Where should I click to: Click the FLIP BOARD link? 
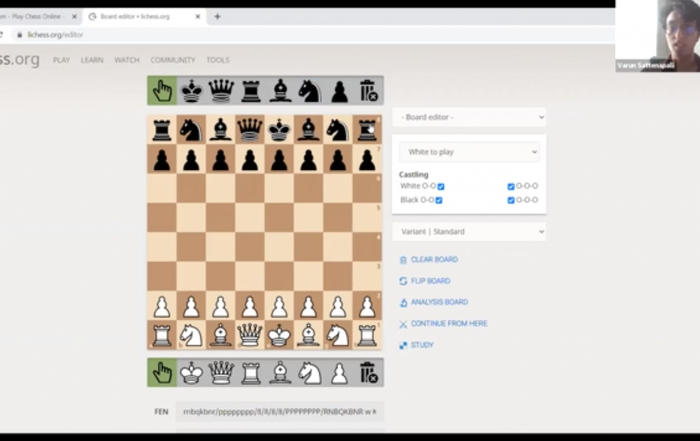point(430,281)
